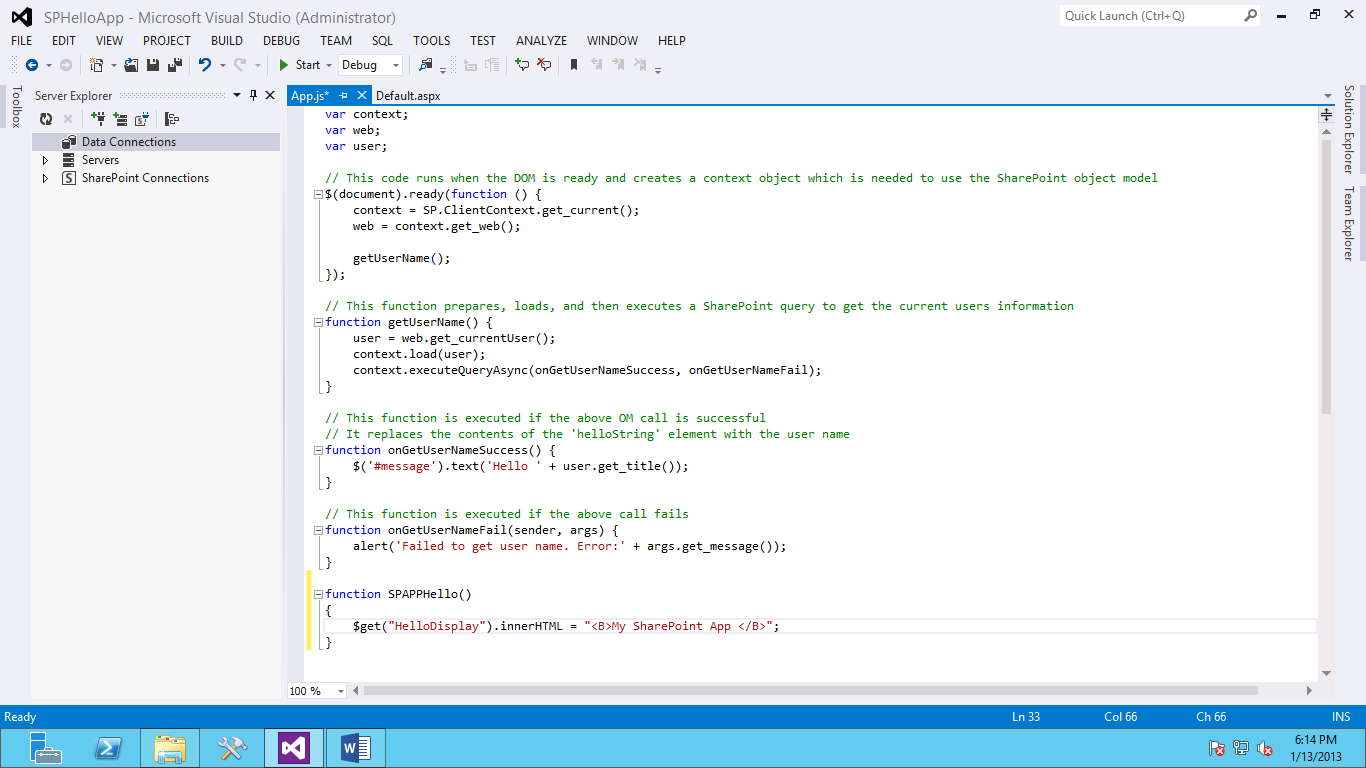Refresh the Server Explorer tree
The width and height of the screenshot is (1366, 768).
click(46, 119)
